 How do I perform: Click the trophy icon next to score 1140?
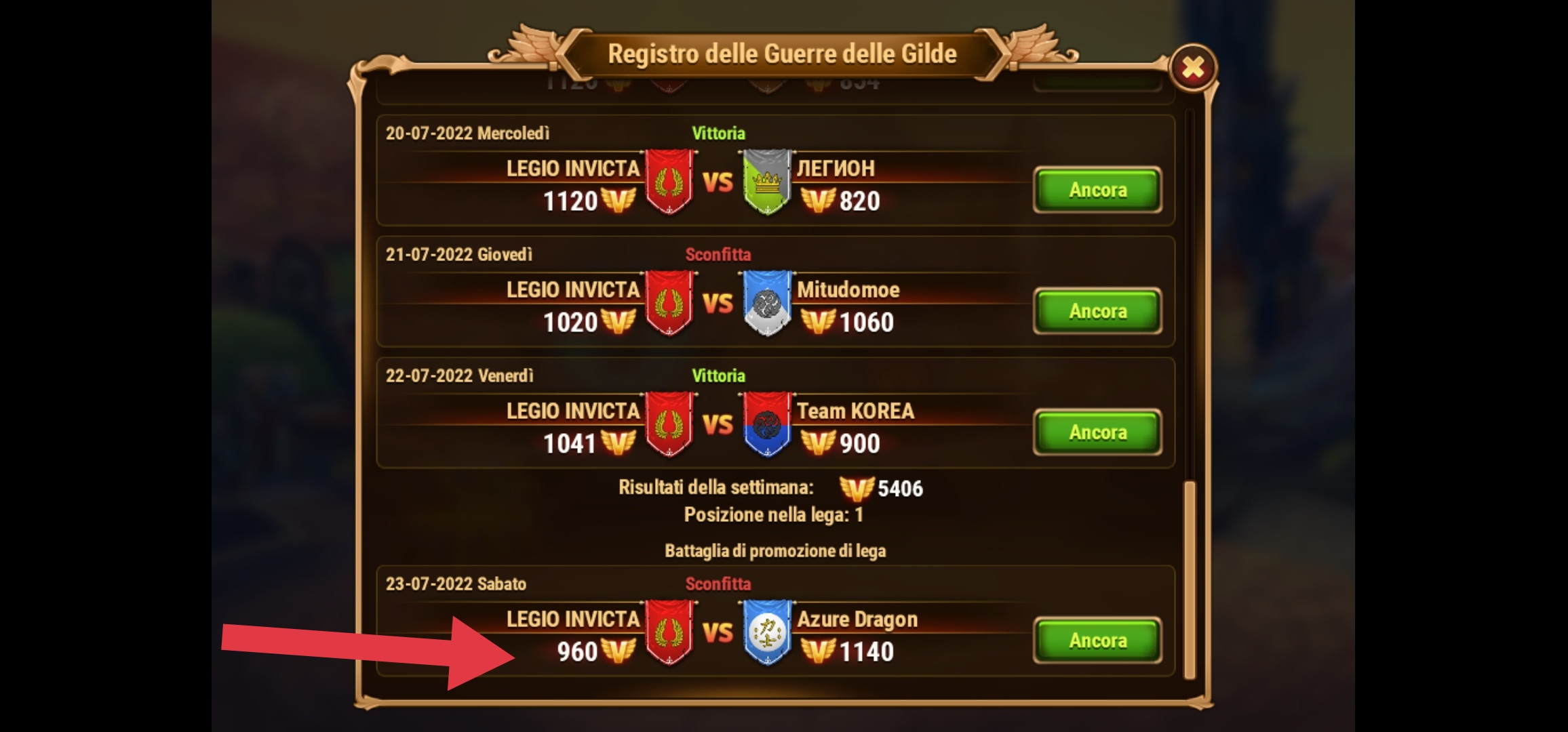(x=818, y=651)
